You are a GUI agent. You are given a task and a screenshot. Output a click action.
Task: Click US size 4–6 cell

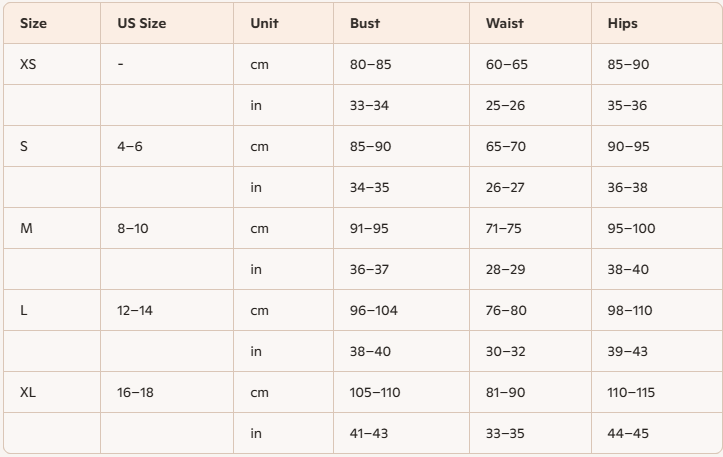point(130,146)
